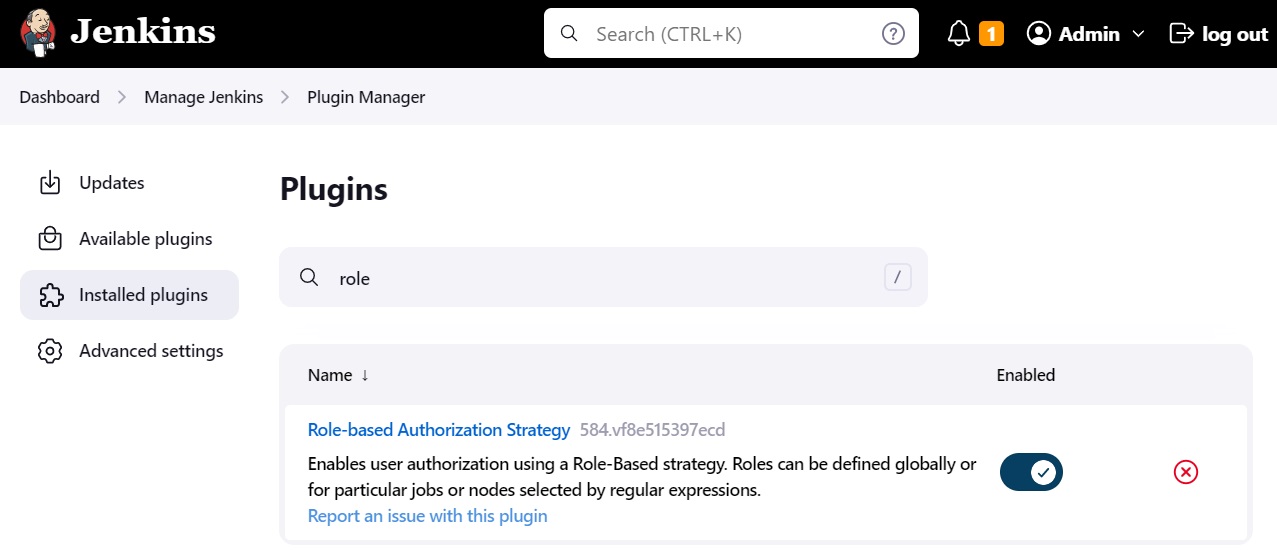1277x550 pixels.
Task: Expand the Admin dropdown chevron
Action: (x=1138, y=34)
